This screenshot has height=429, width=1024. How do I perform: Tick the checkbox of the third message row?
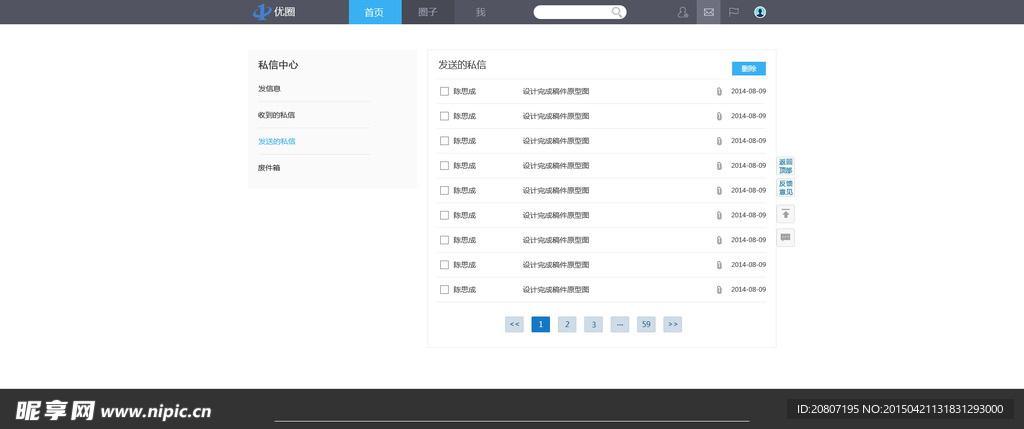(444, 141)
